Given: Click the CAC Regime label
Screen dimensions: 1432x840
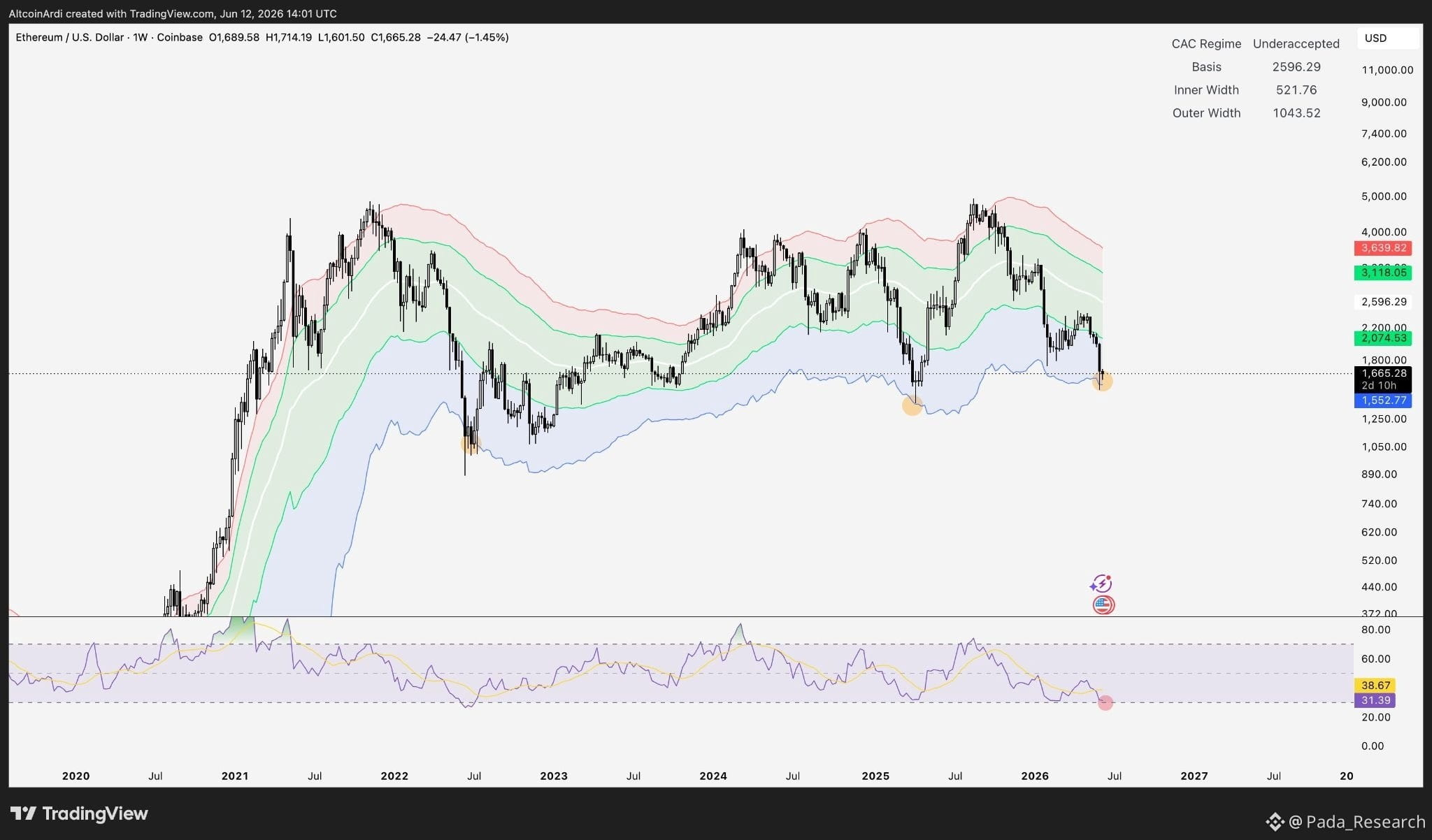Looking at the screenshot, I should tap(1206, 43).
